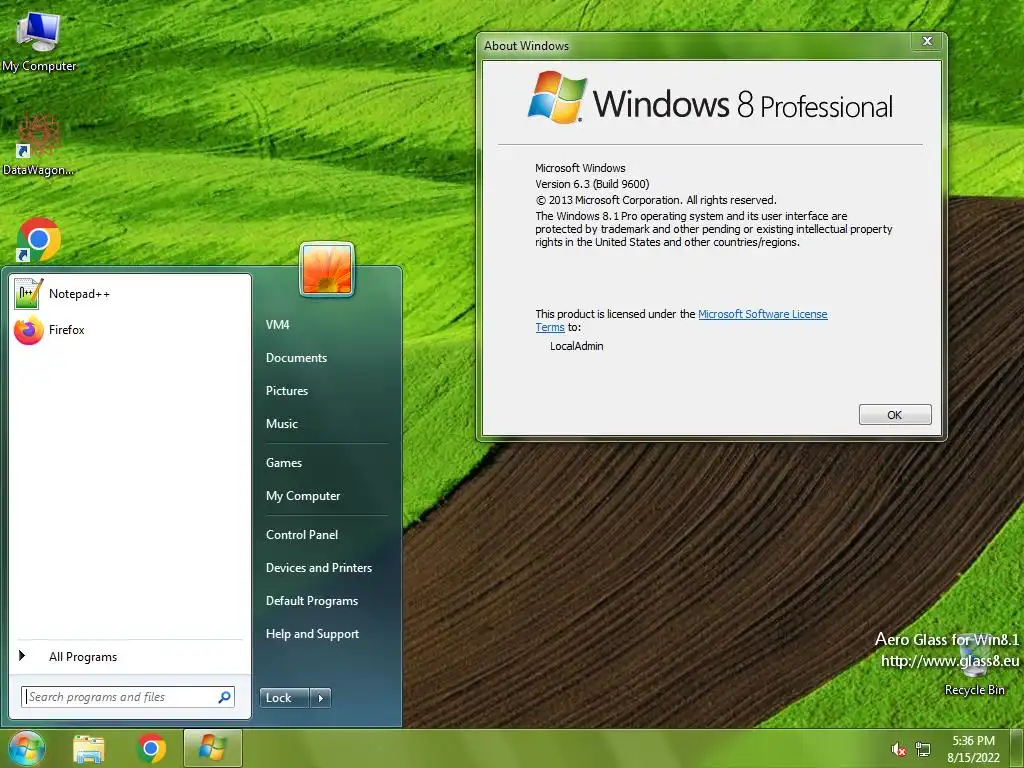Click the Start orb button
Screen dimensions: 1024x768
pos(26,748)
